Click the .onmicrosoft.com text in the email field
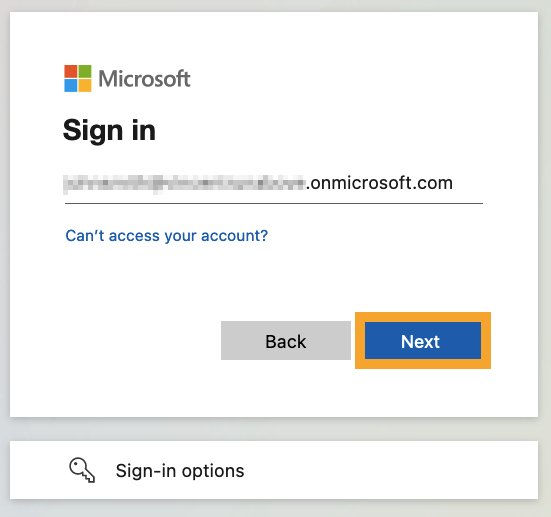 coord(379,183)
